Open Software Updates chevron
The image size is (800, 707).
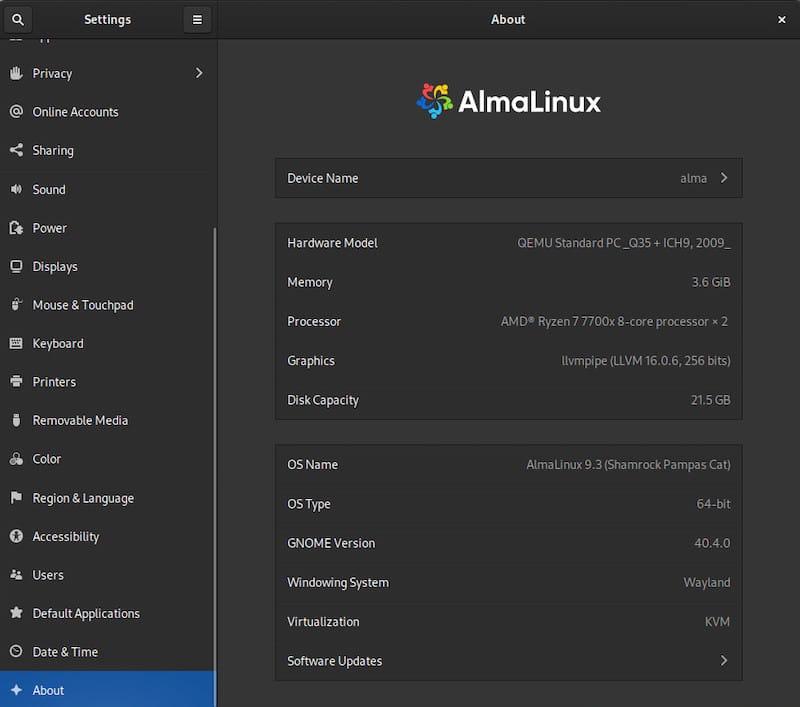pos(724,661)
